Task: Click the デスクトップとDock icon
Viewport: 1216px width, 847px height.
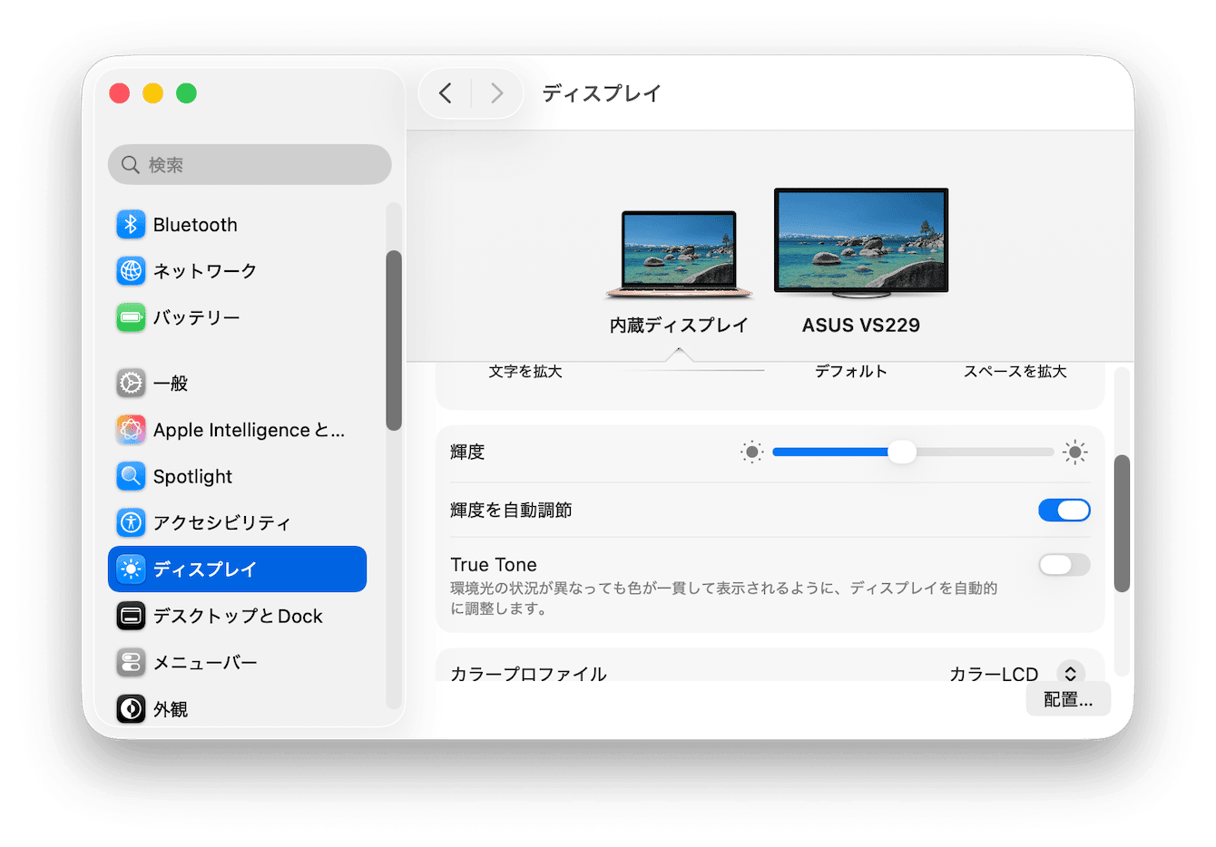Action: point(131,616)
